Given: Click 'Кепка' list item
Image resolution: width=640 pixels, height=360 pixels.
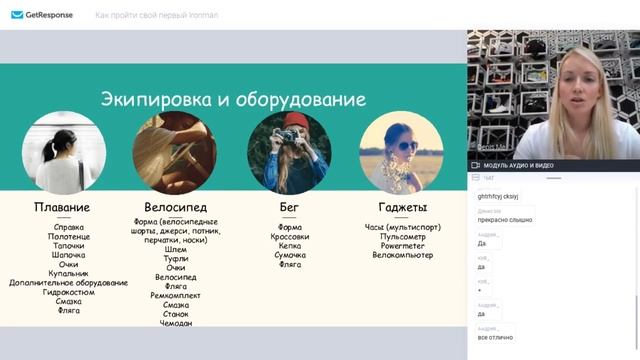Looking at the screenshot, I should (x=289, y=246).
